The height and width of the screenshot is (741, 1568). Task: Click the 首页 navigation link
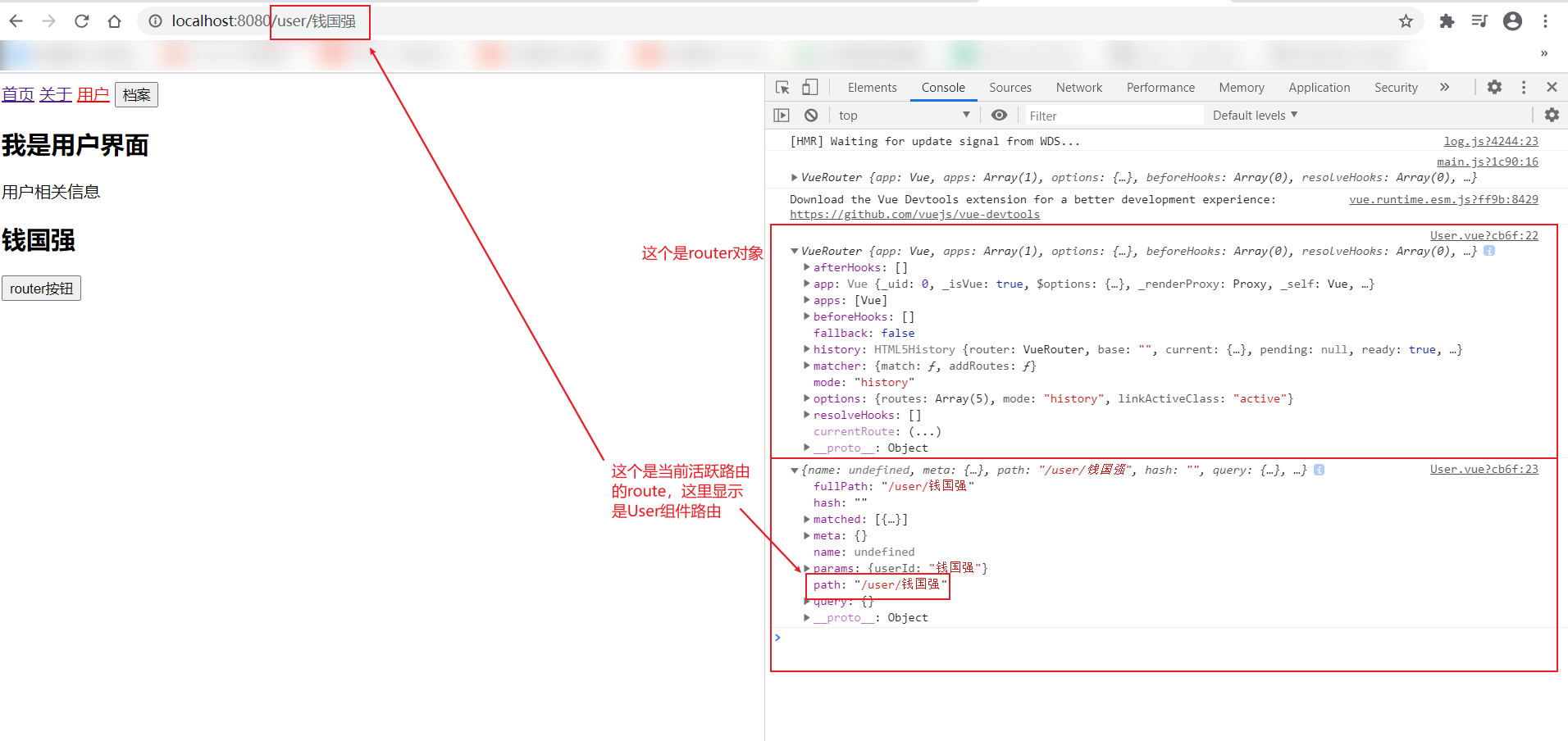click(18, 95)
